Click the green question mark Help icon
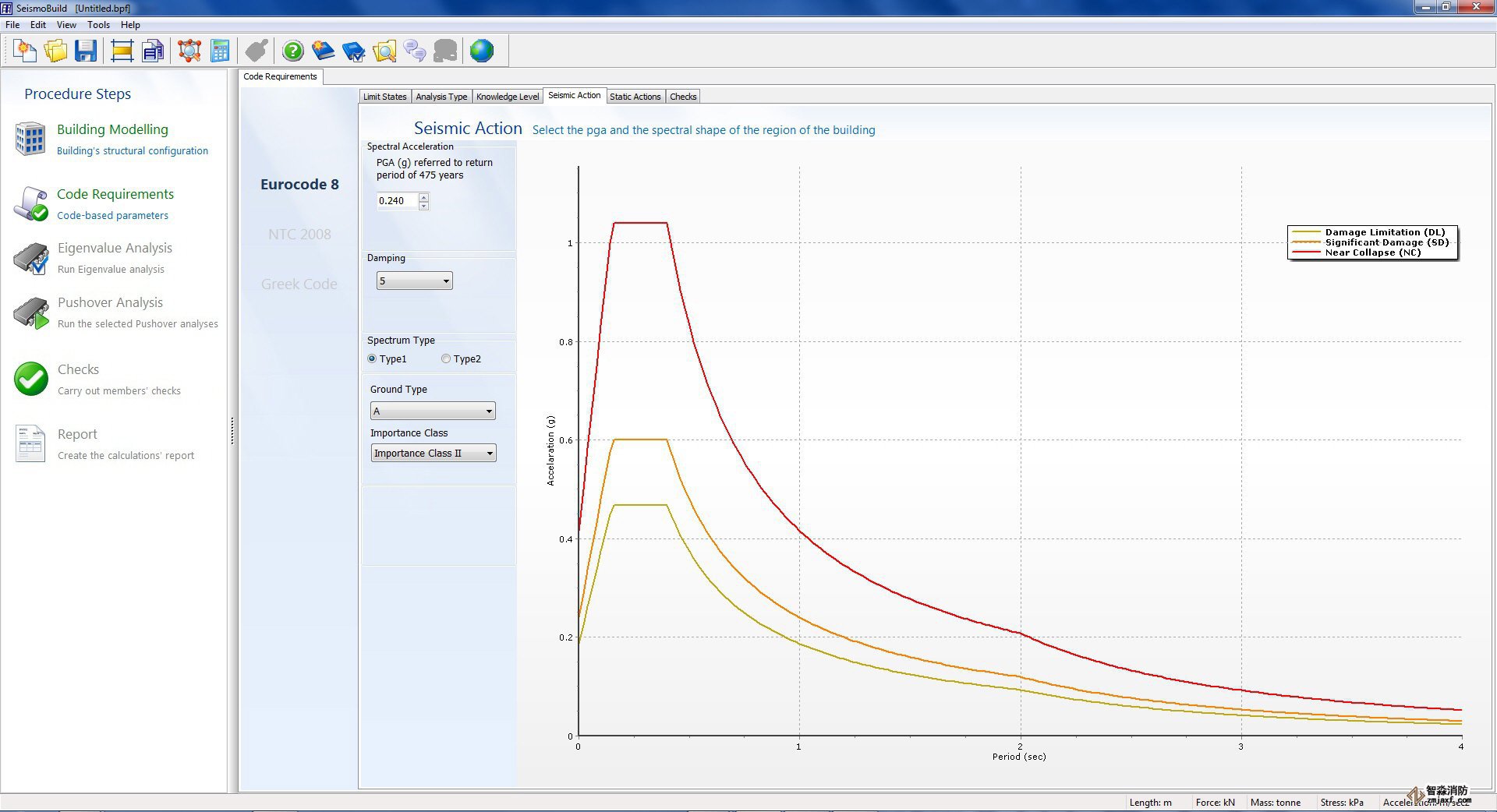 [x=293, y=51]
